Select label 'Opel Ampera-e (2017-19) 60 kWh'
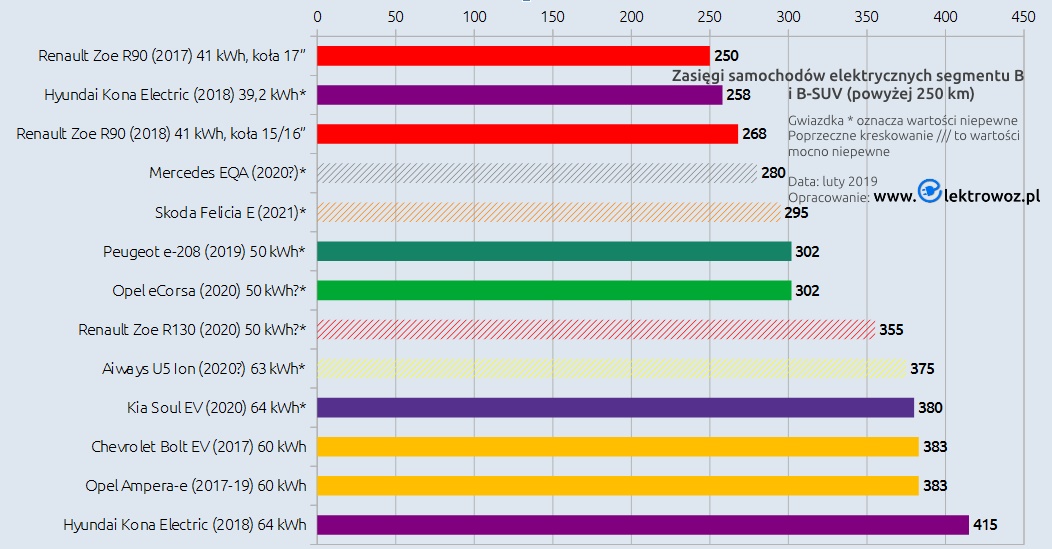Viewport: 1052px width, 549px height. pyautogui.click(x=196, y=485)
